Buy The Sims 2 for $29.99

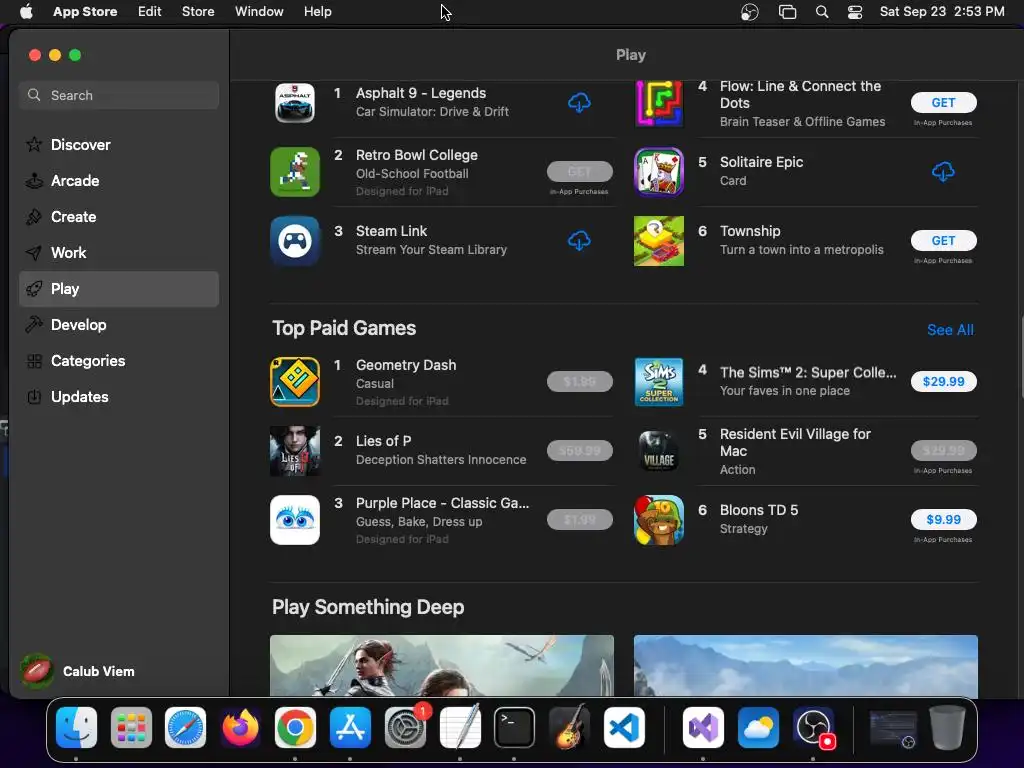[943, 381]
